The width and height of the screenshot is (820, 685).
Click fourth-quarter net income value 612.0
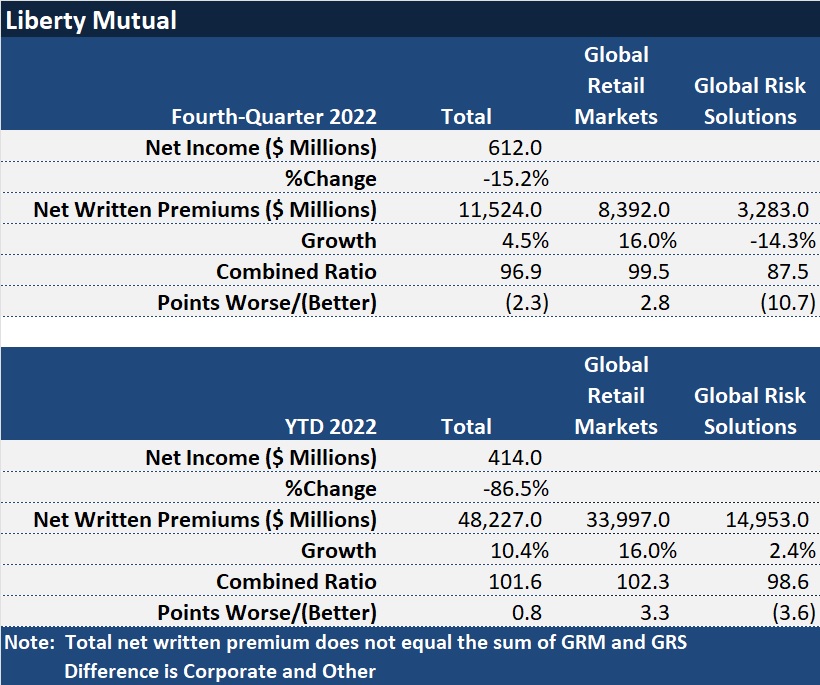[516, 148]
